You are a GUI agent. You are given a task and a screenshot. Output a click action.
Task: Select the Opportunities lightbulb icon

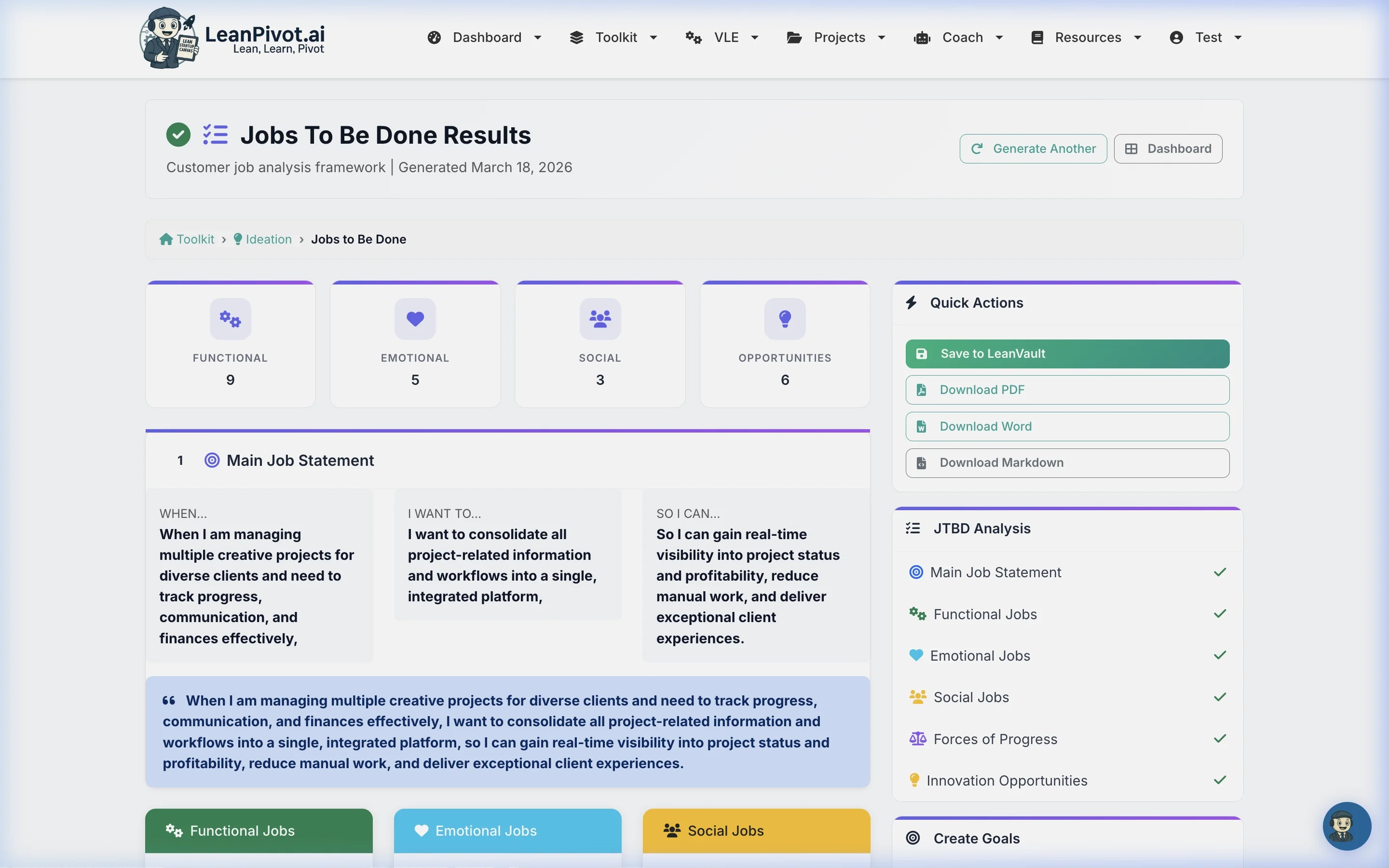point(785,319)
